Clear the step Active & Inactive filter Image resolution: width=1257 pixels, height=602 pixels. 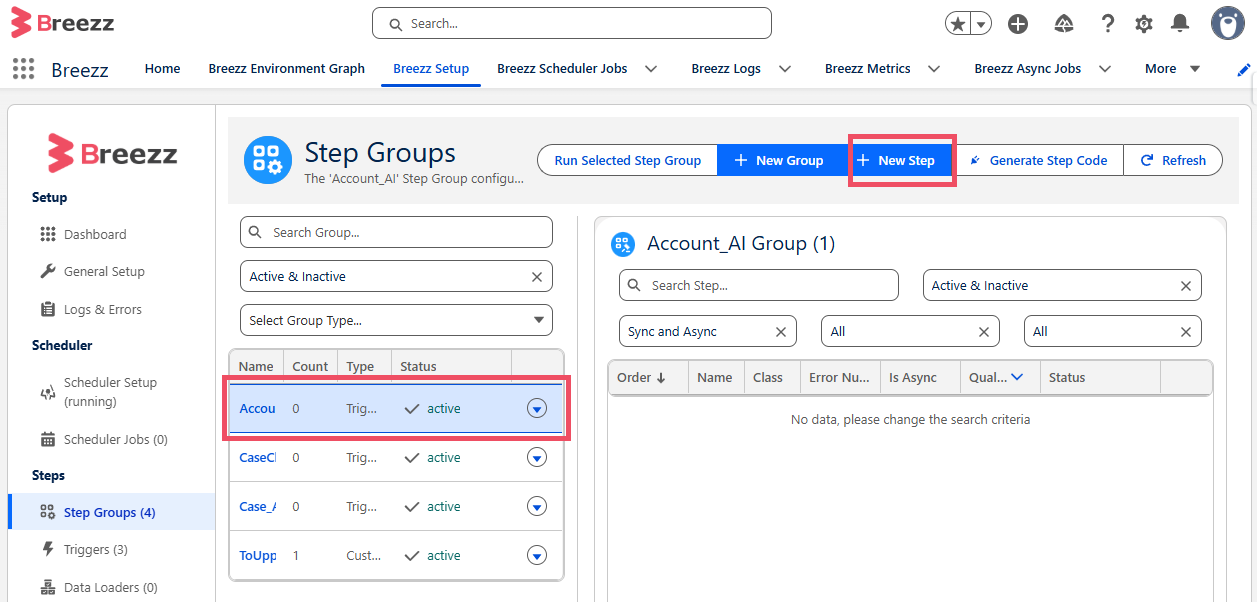(x=1186, y=286)
